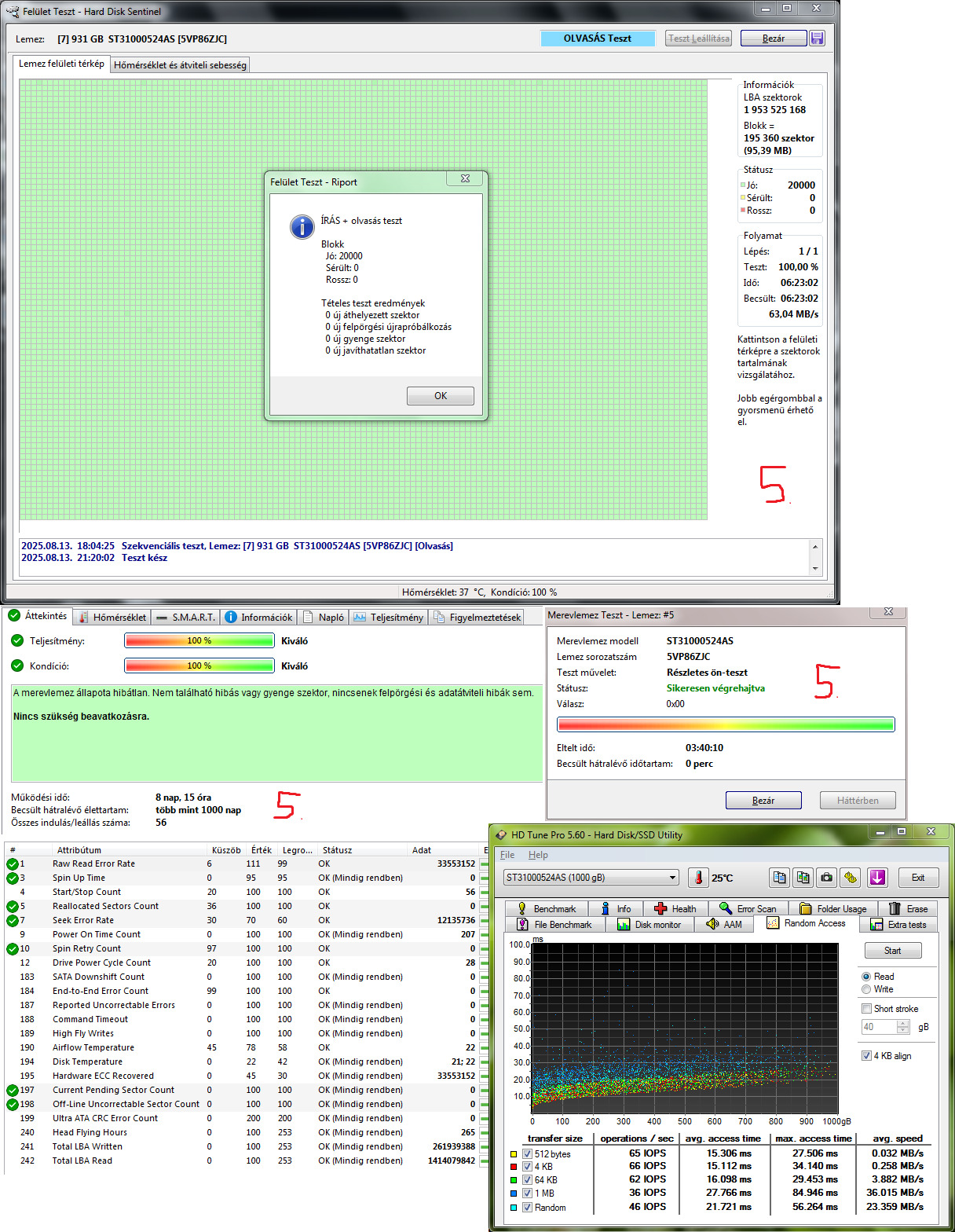Open the Benchmark tab in HD Tune
Image resolution: width=955 pixels, height=1232 pixels.
click(x=546, y=908)
